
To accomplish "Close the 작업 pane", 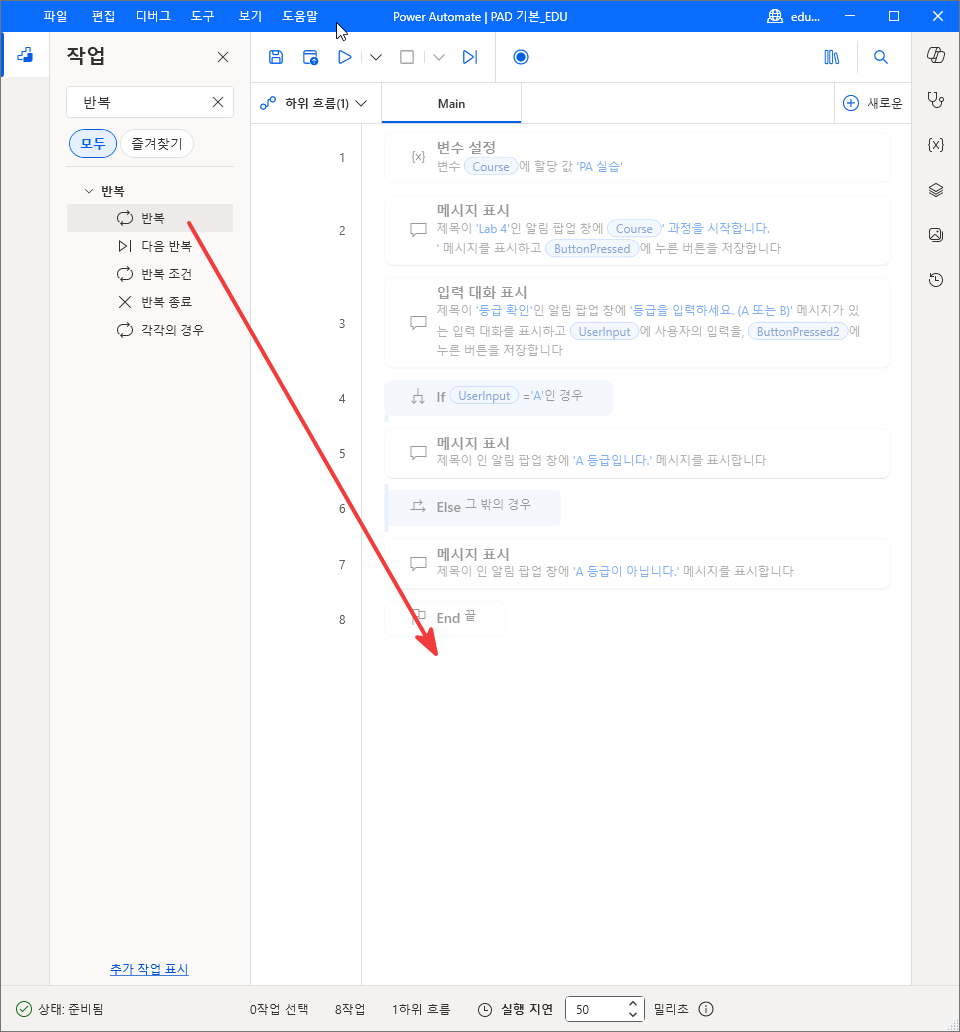I will click(x=223, y=57).
